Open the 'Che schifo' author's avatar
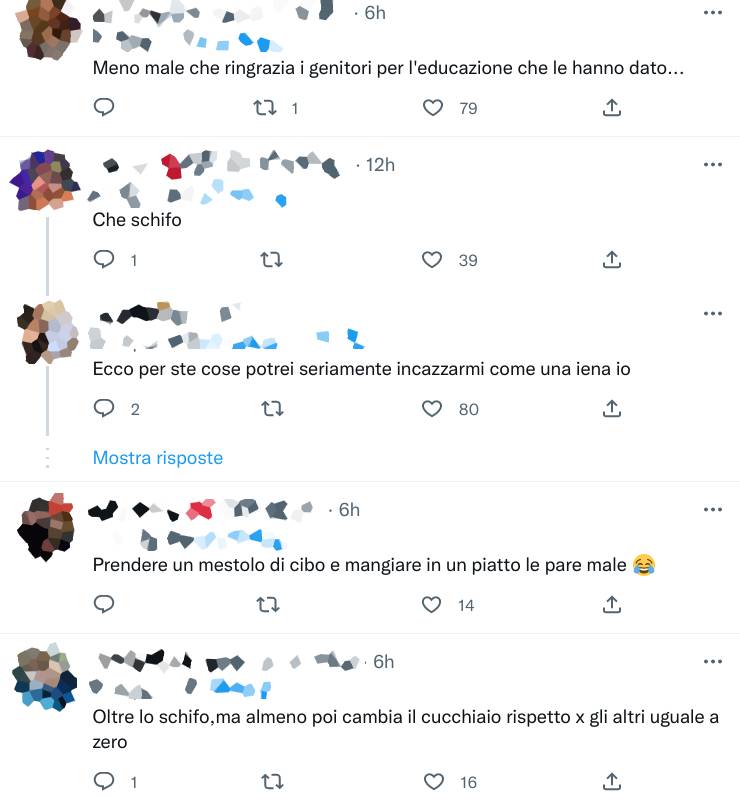This screenshot has width=740, height=797. [x=45, y=180]
